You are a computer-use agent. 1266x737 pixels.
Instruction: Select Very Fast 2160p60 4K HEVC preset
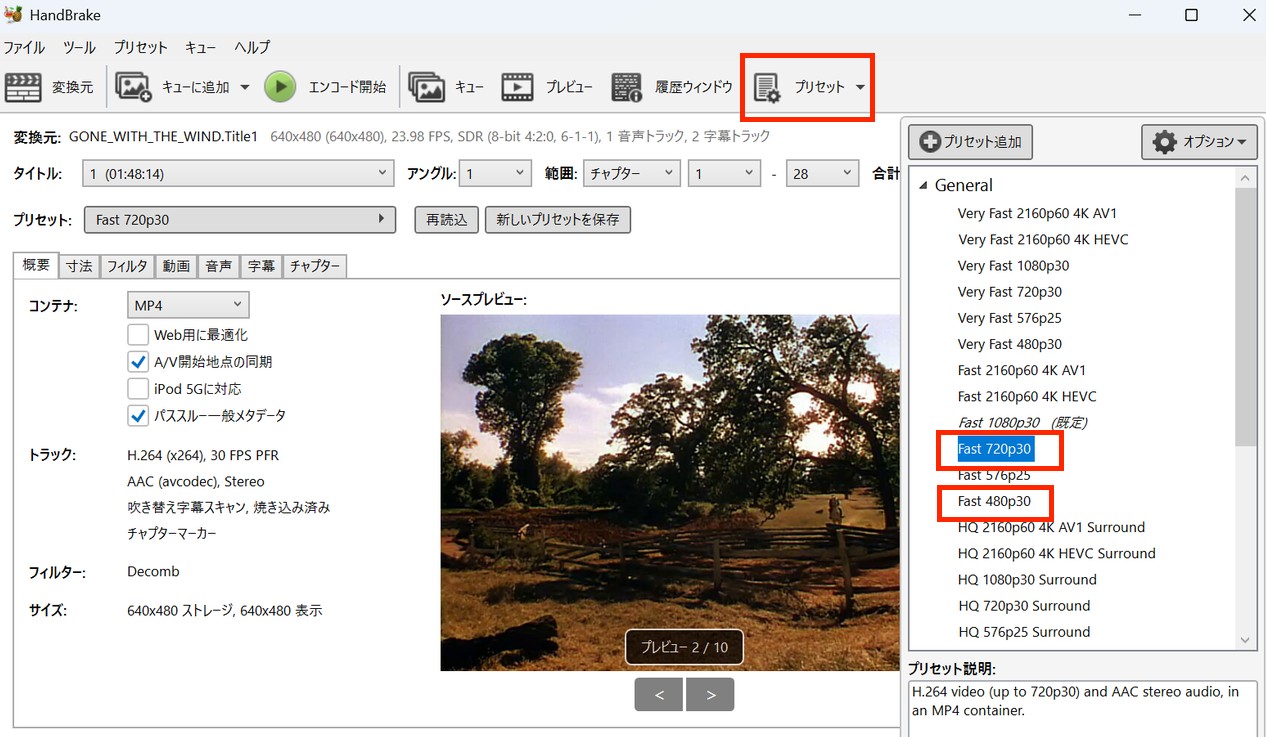[1043, 239]
